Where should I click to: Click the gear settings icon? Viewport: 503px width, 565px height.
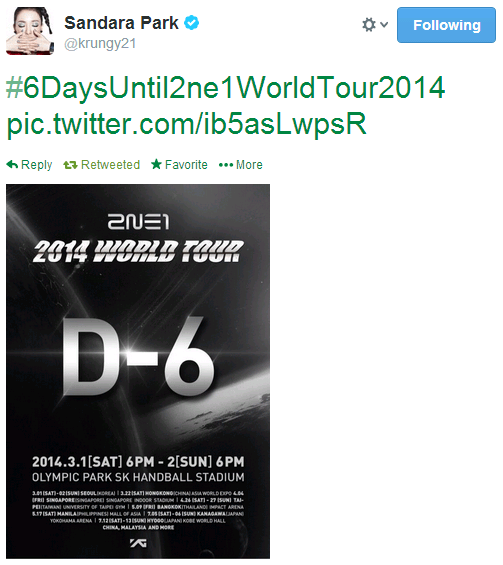click(369, 25)
